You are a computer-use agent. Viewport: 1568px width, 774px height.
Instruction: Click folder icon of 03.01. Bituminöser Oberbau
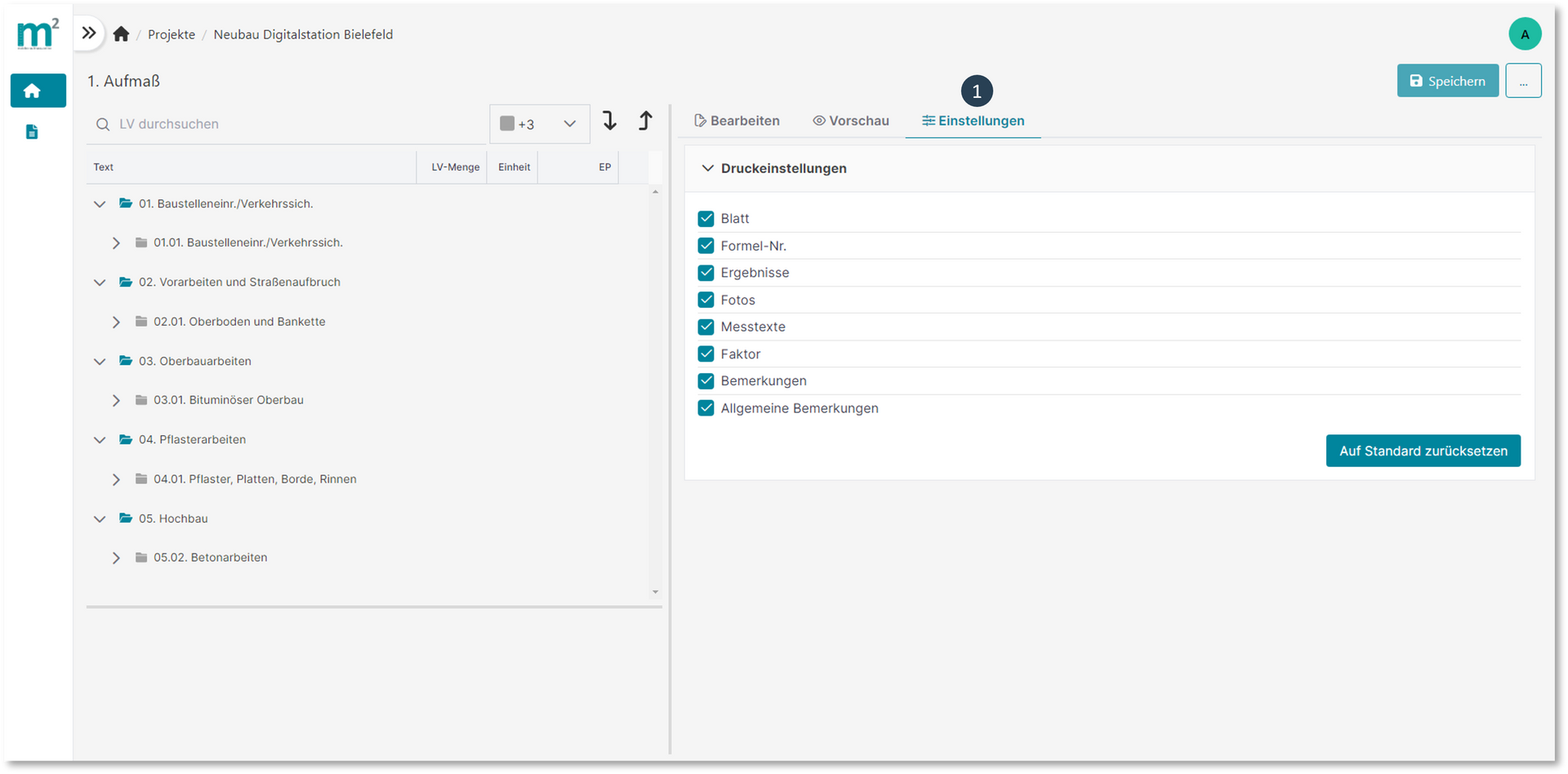(x=141, y=400)
